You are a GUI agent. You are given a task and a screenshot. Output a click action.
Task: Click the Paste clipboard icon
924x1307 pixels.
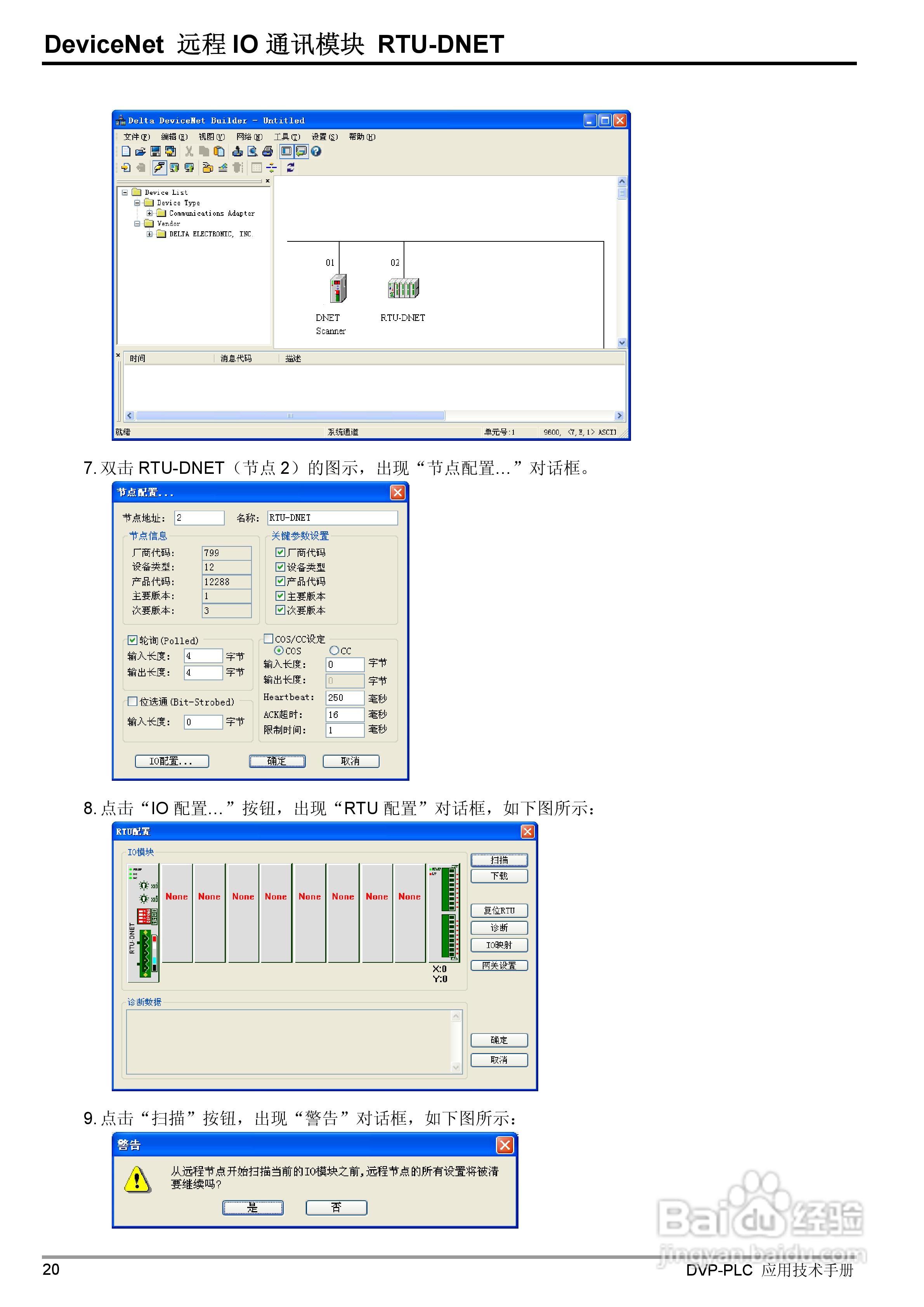coord(219,151)
